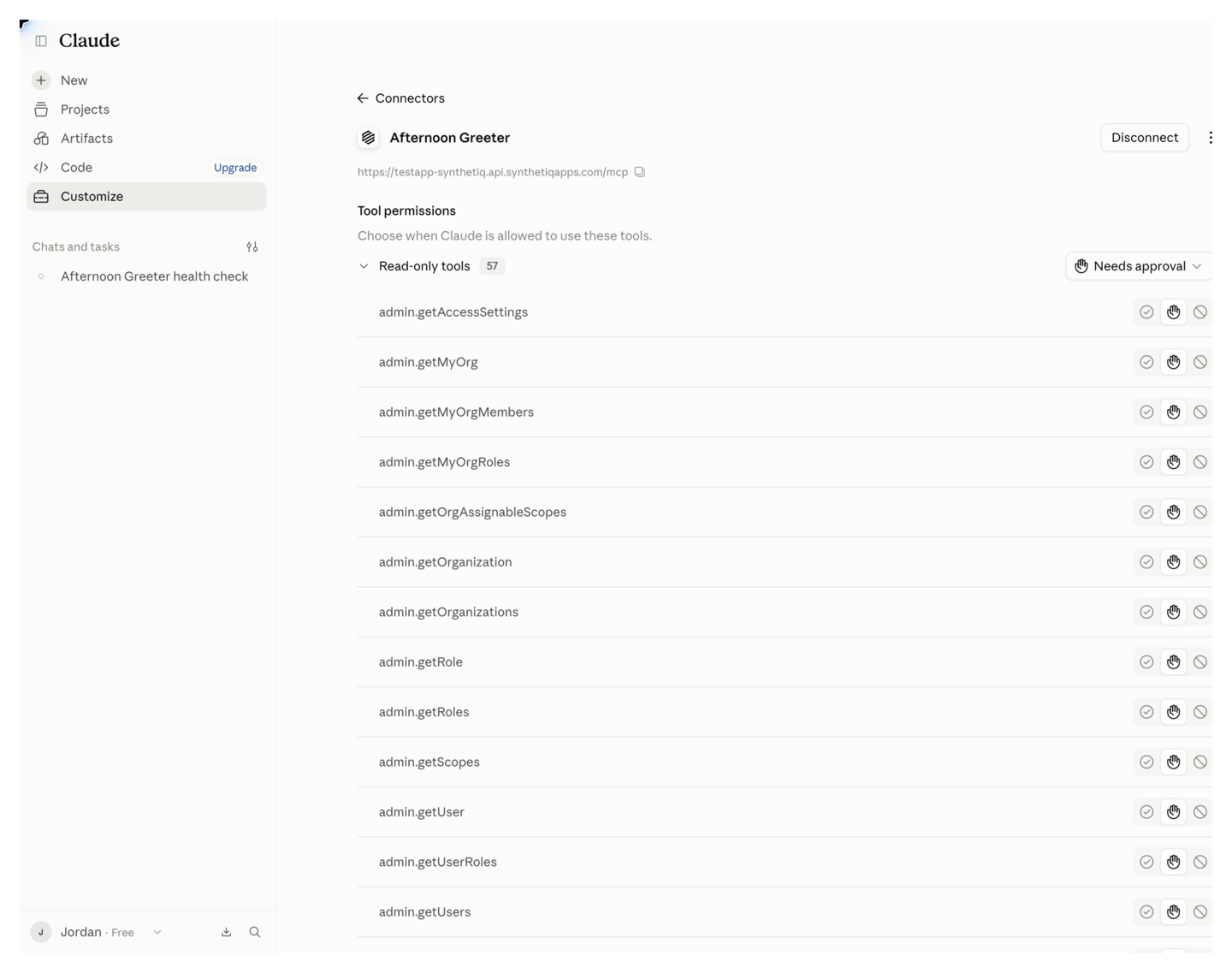Viewport: 1232px width, 973px height.
Task: Always allow the admin.getUser tool
Action: pos(1146,812)
